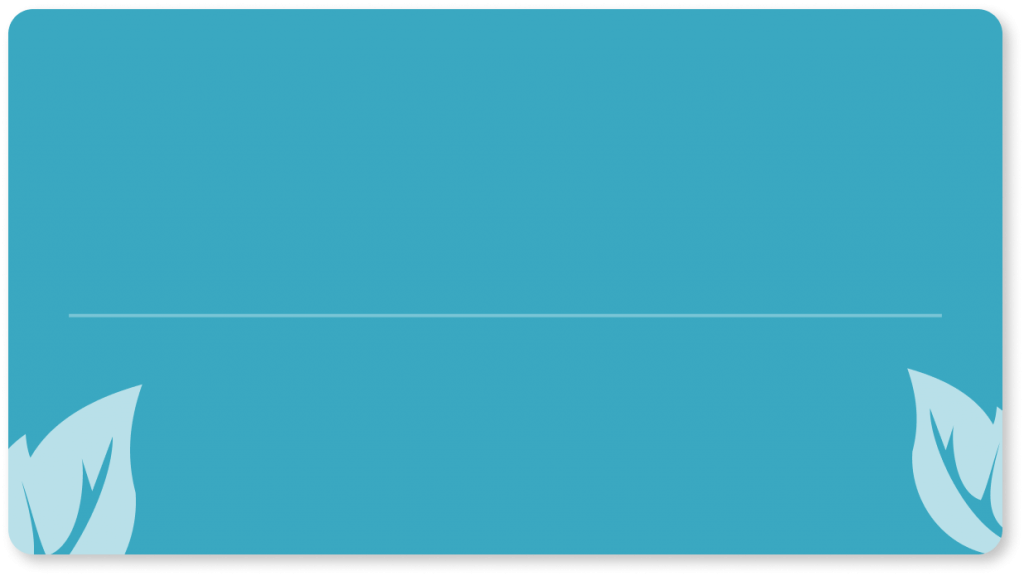The image size is (1024, 576).
Task: Click the top-right rounded corner of the card
Action: [x=995, y=16]
